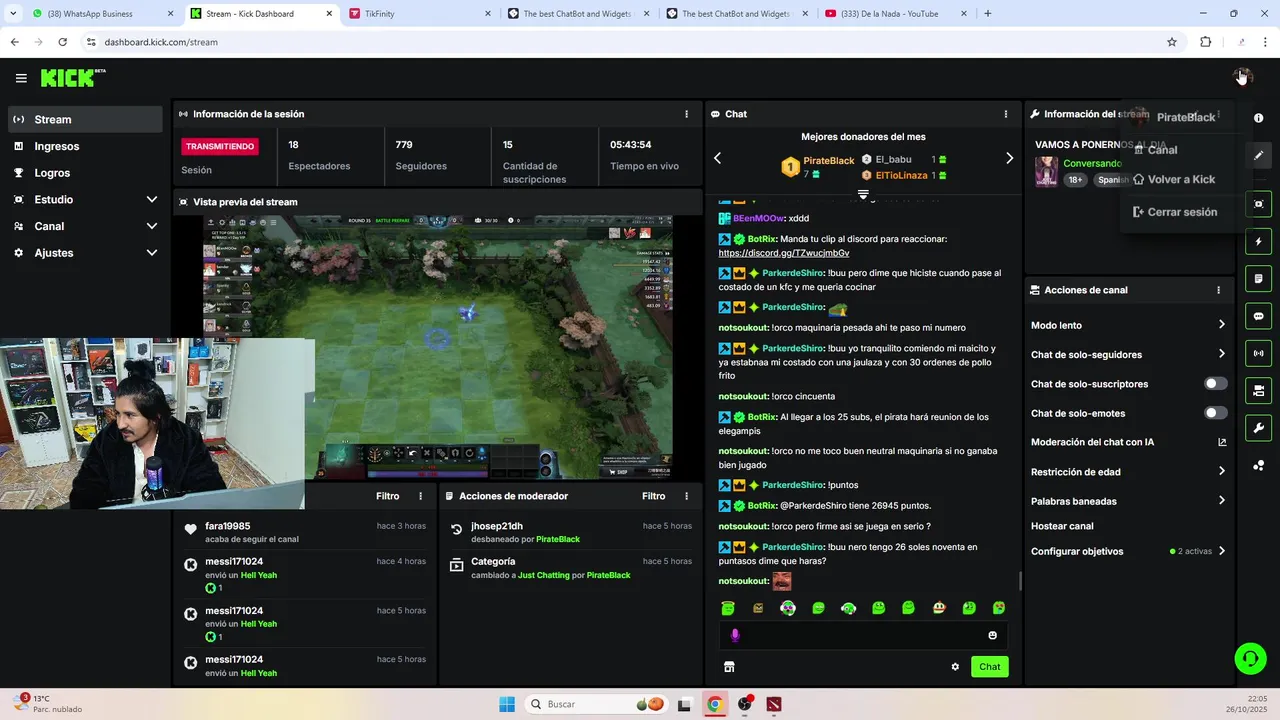Click the broadcast signal icon in right sidebar
Image resolution: width=1280 pixels, height=720 pixels.
tap(1258, 353)
